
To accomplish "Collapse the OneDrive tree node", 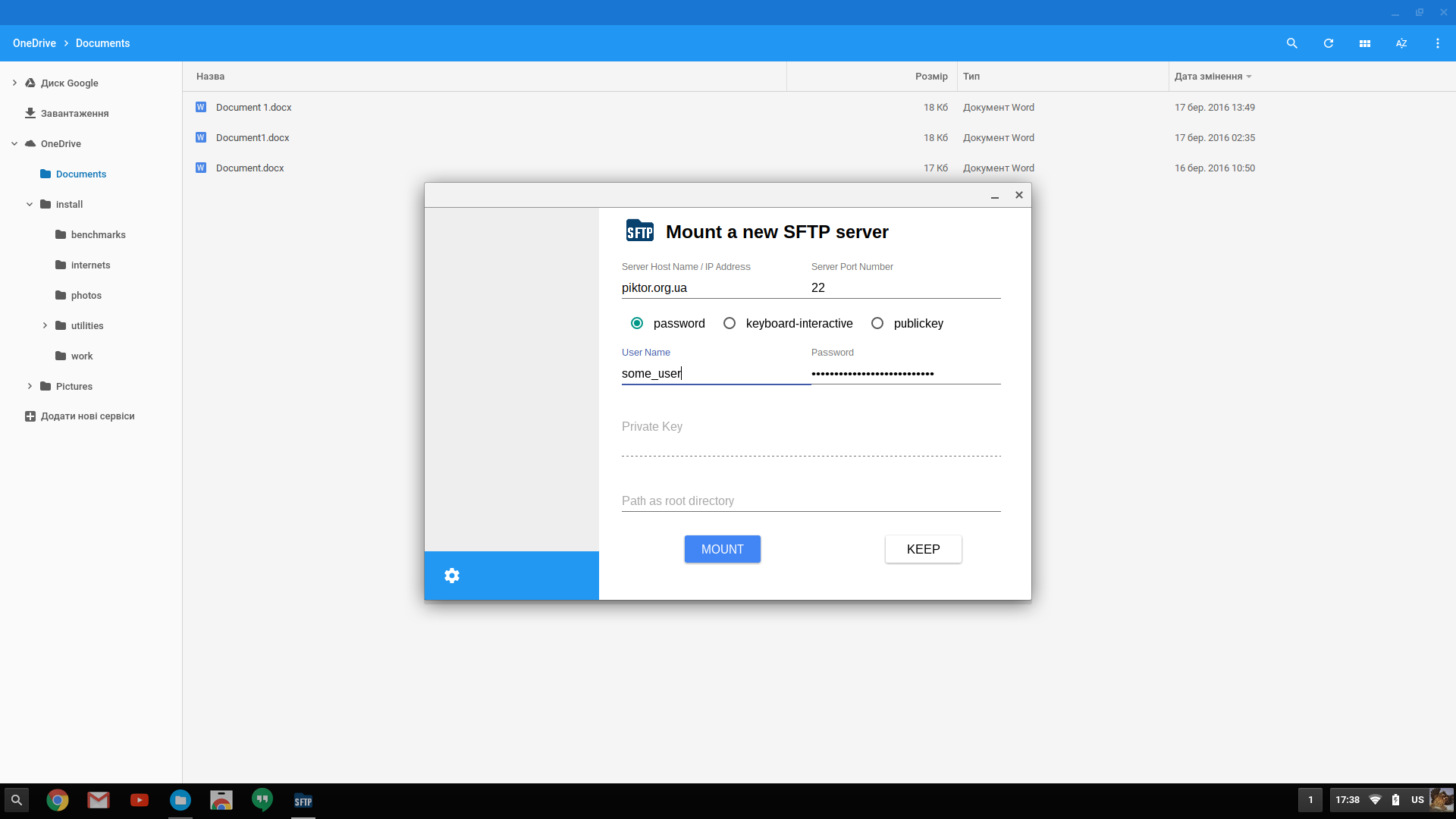I will pyautogui.click(x=14, y=143).
